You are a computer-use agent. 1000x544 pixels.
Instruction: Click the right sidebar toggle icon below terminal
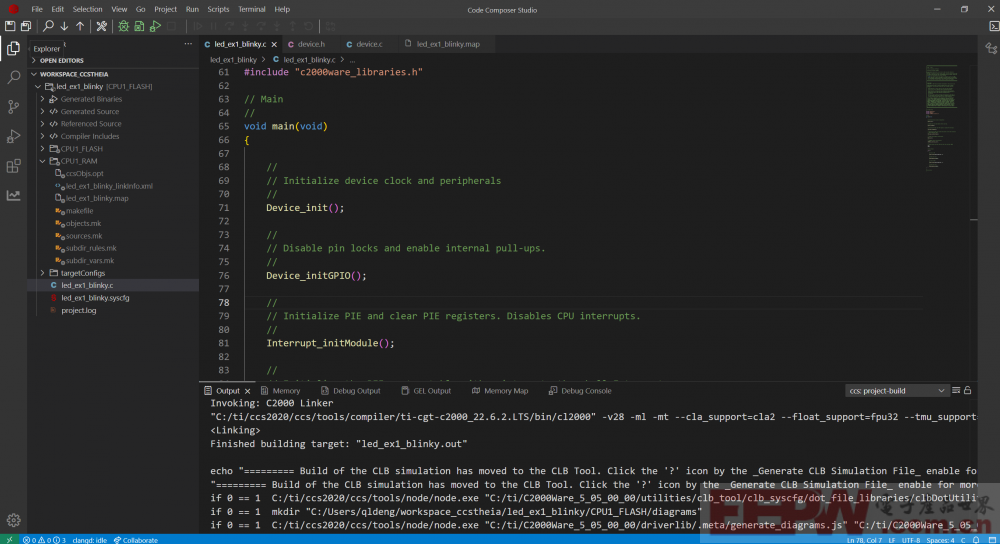[991, 48]
